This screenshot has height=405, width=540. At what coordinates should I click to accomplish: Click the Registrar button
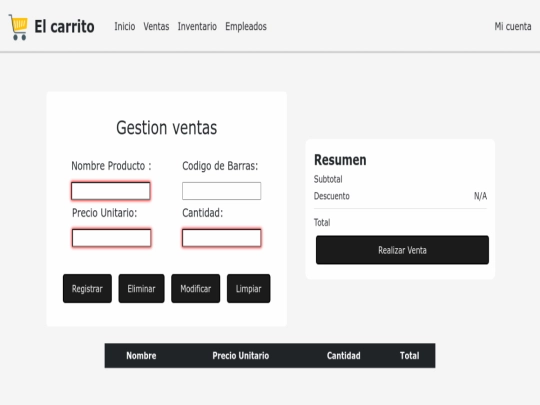point(87,289)
